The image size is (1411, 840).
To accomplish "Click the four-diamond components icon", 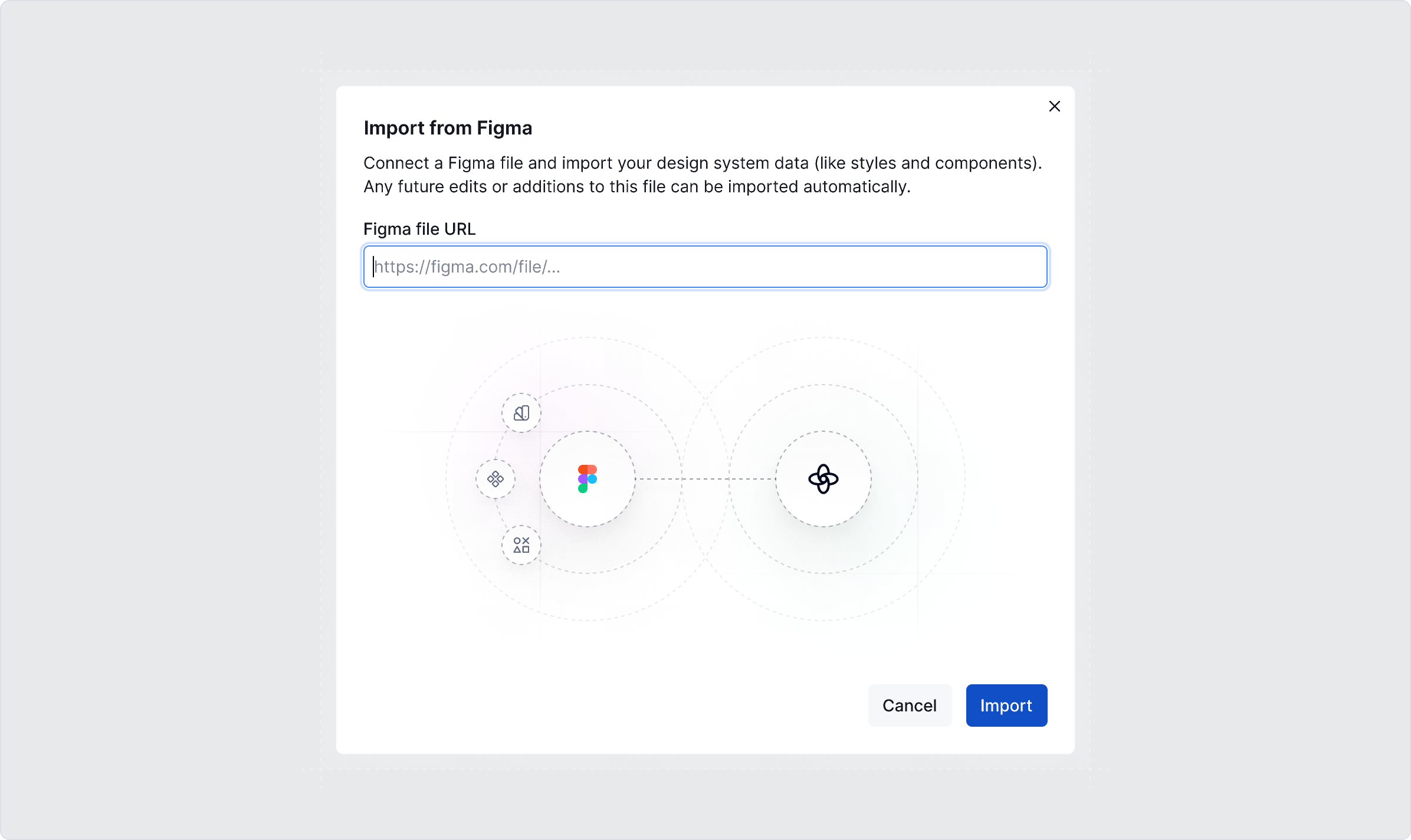I will point(496,479).
